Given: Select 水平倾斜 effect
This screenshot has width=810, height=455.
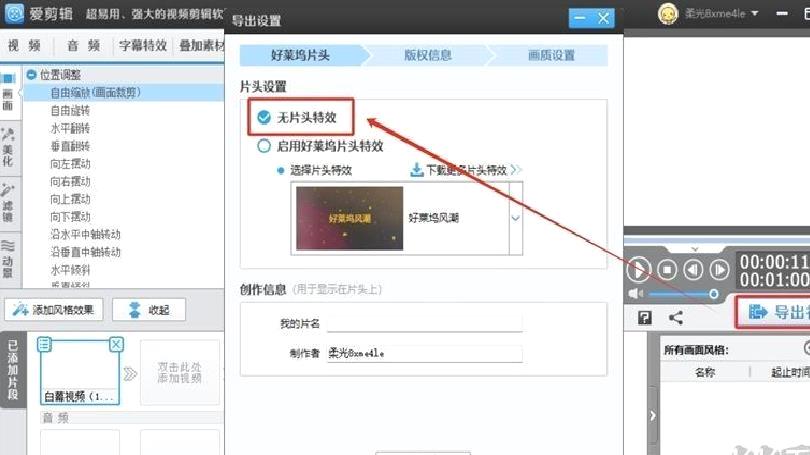Looking at the screenshot, I should click(x=70, y=270).
